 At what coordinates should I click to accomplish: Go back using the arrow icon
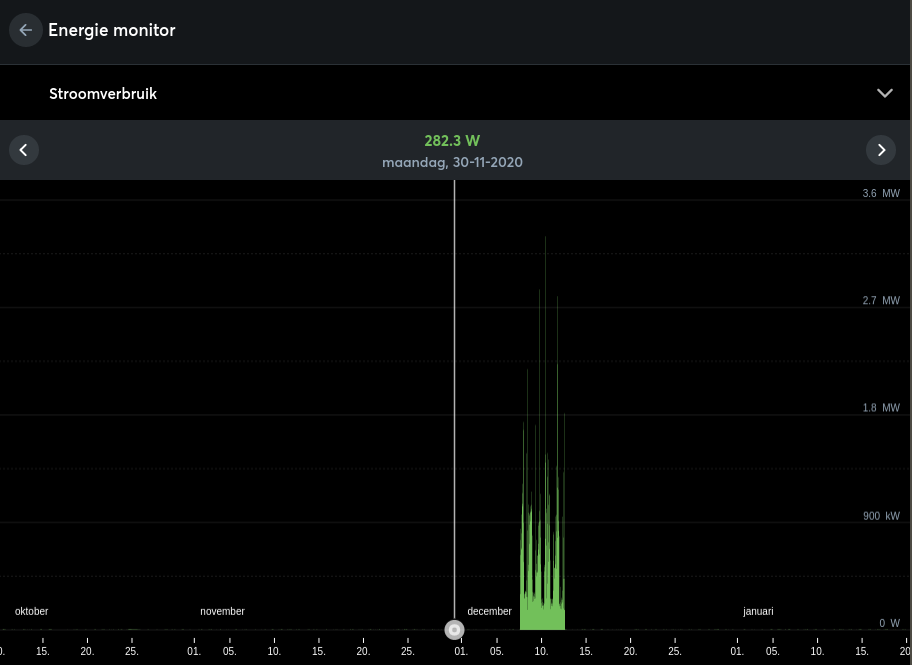26,30
